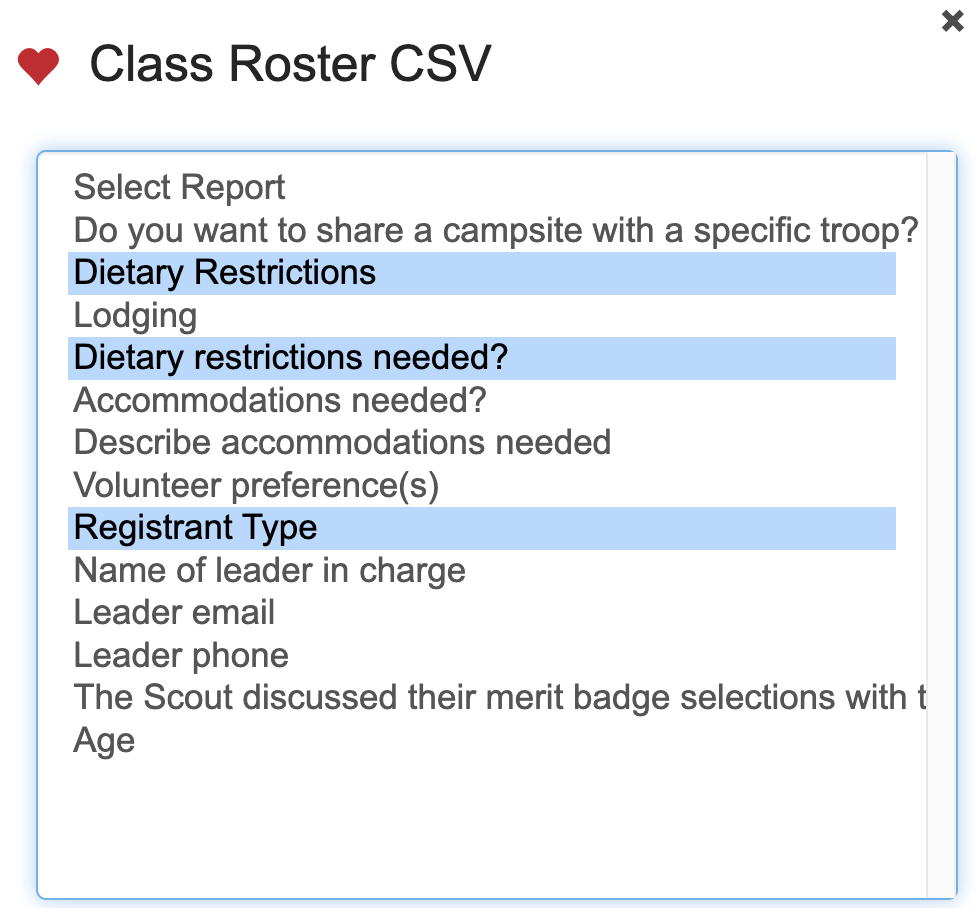Image resolution: width=978 pixels, height=908 pixels.
Task: Choose the Scout merit badge selections option
Action: point(499,698)
